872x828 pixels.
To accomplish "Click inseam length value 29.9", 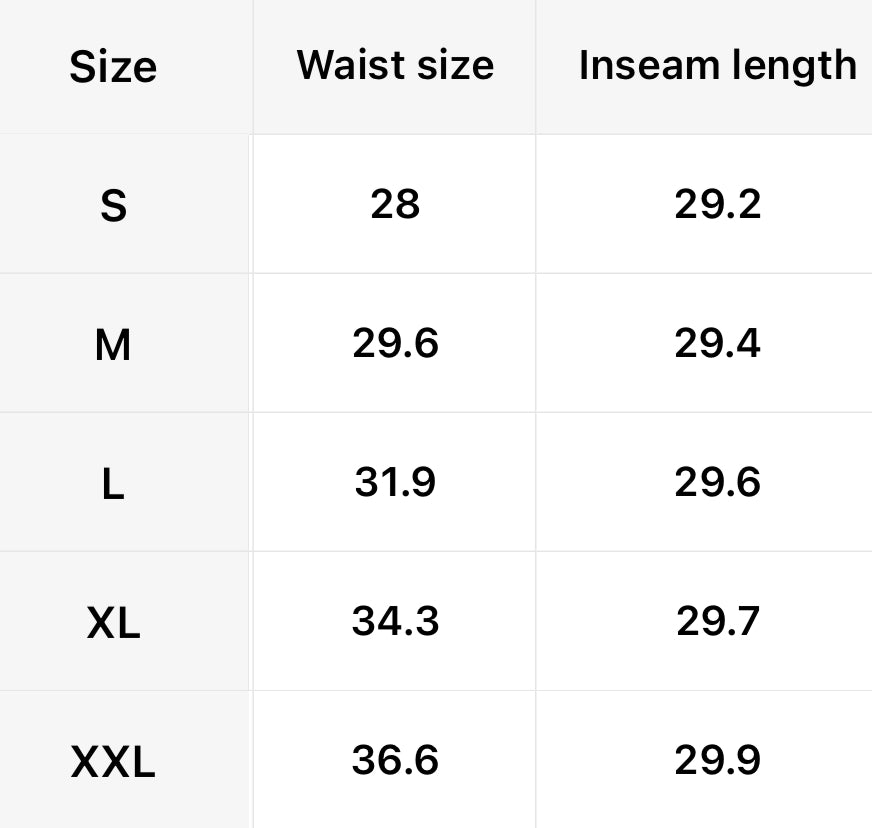I will tap(717, 760).
